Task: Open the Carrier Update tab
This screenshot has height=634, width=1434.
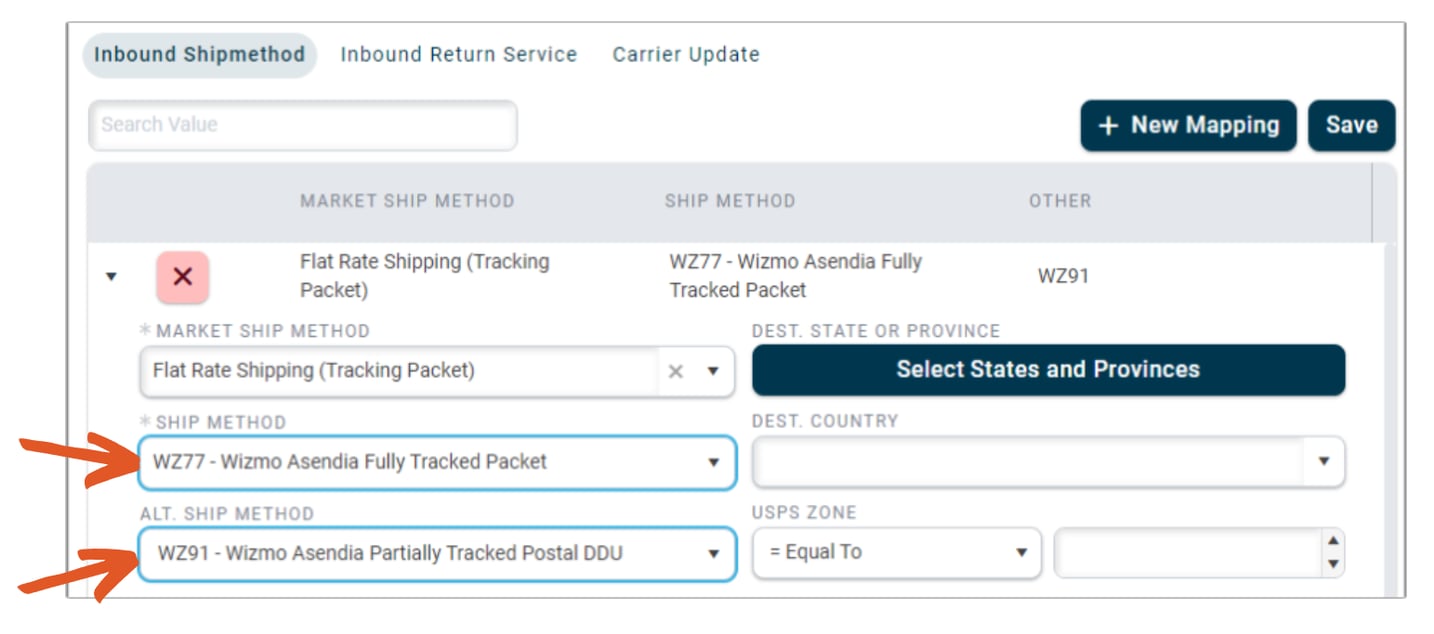Action: click(686, 55)
